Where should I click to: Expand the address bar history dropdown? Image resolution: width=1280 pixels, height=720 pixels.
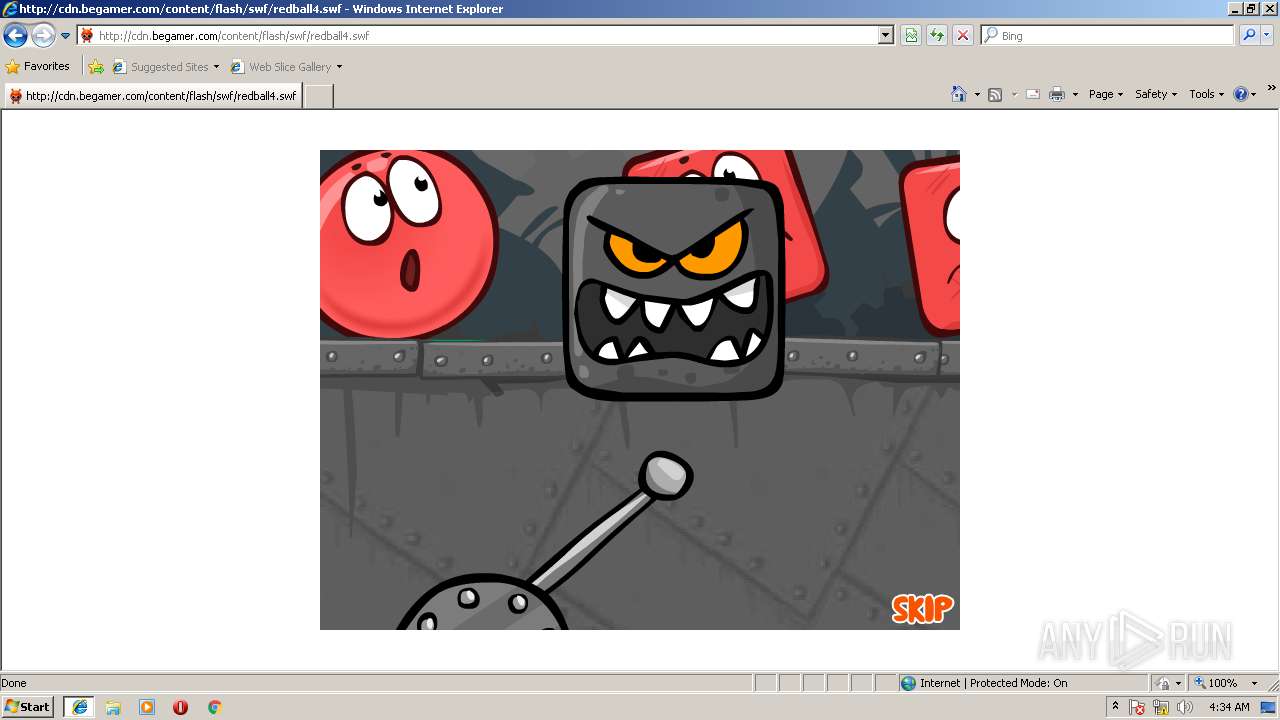coord(885,35)
